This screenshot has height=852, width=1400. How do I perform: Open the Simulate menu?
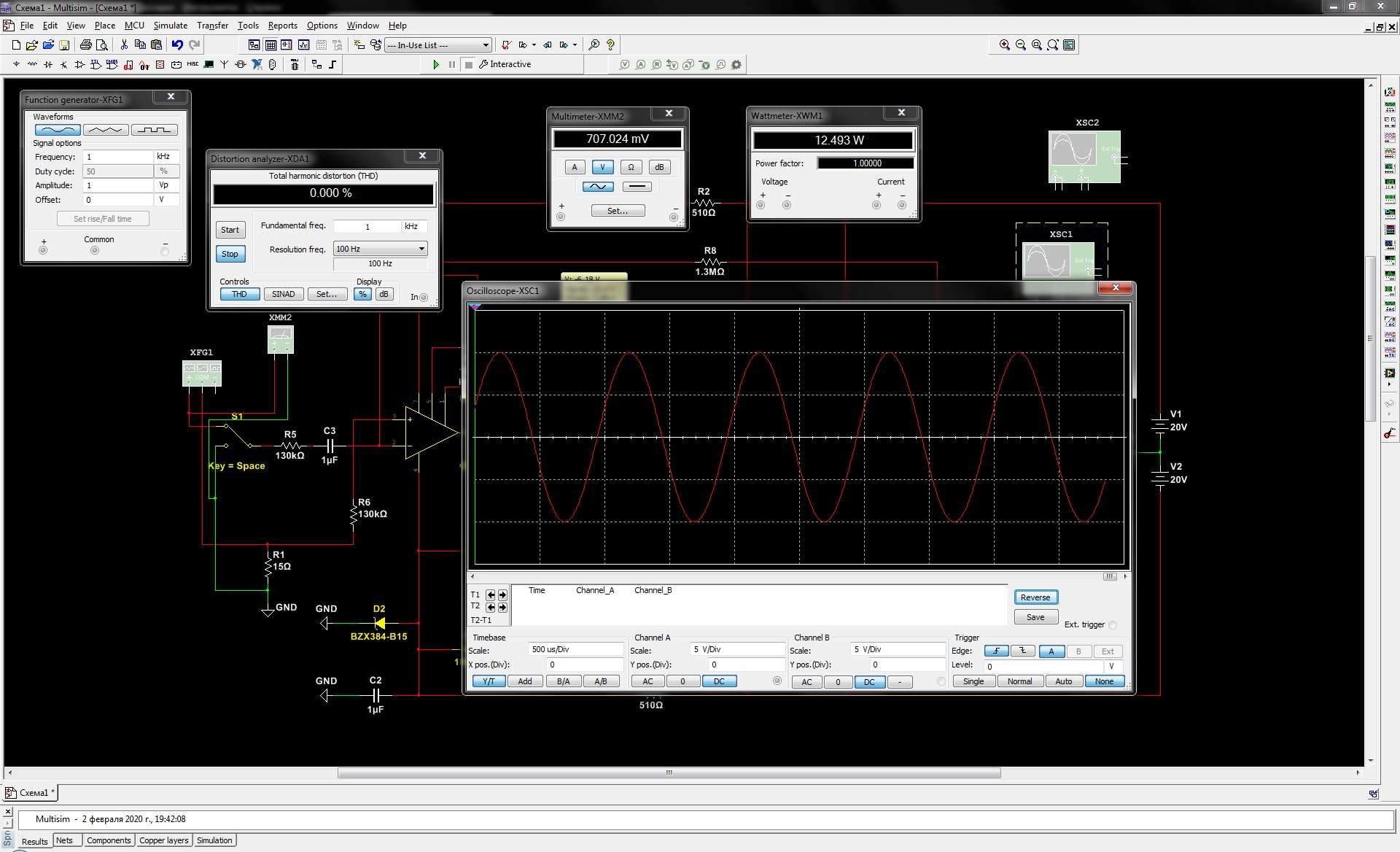pyautogui.click(x=170, y=25)
